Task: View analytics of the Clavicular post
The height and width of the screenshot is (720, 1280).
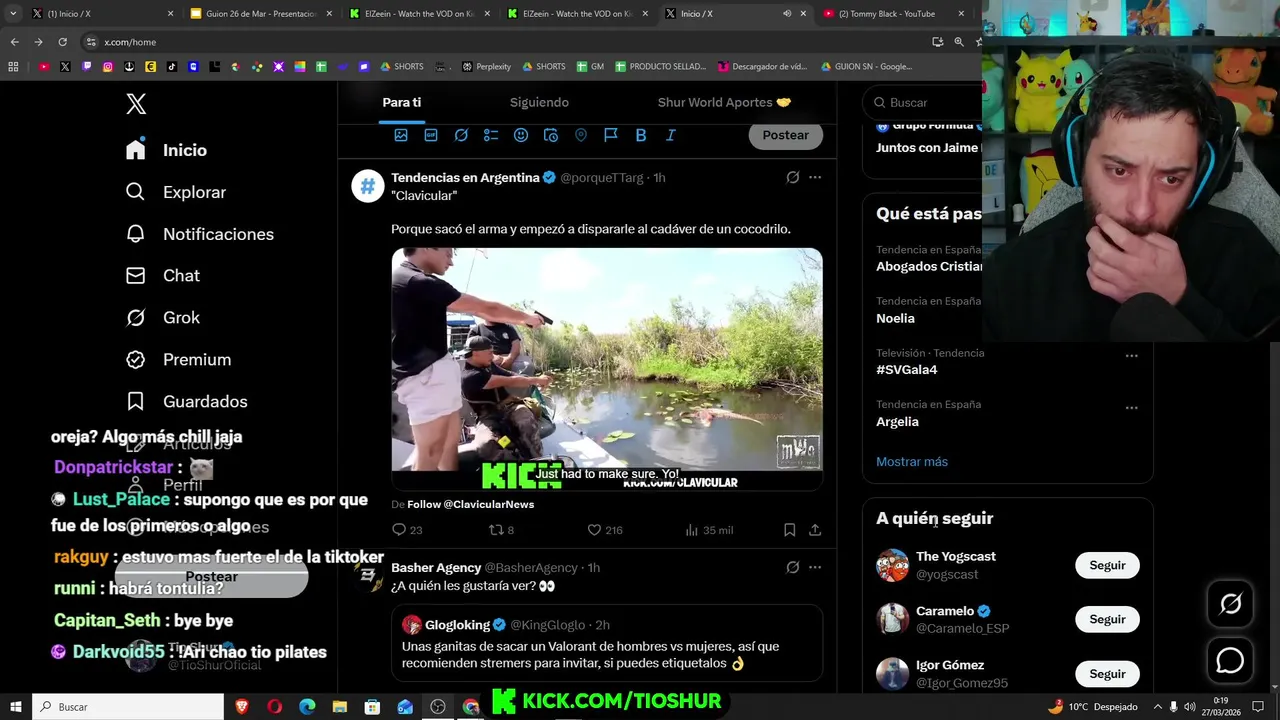Action: tap(709, 530)
